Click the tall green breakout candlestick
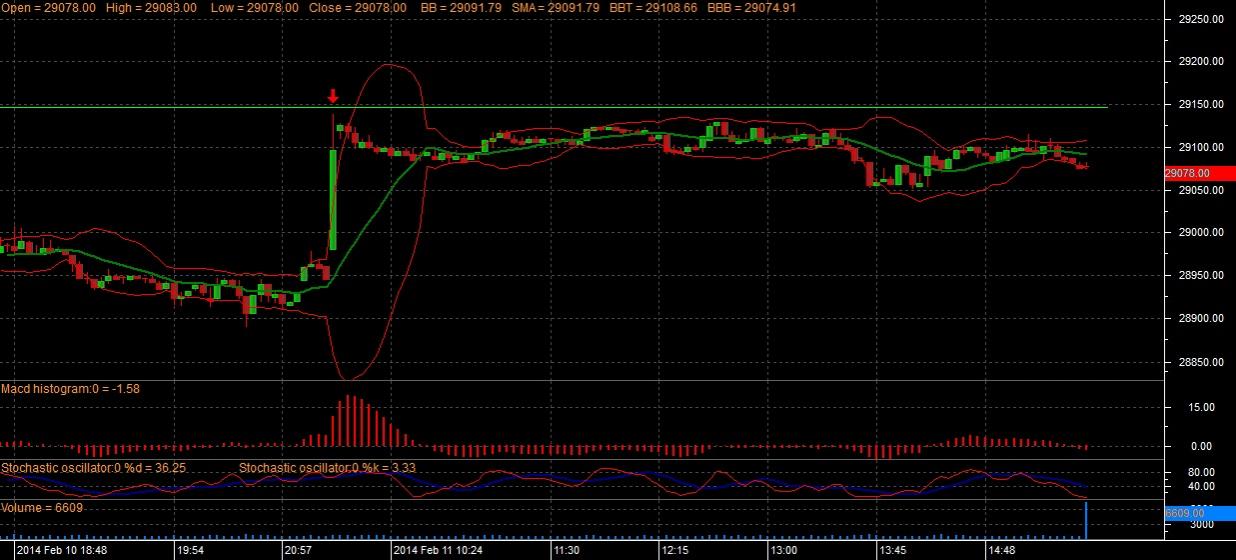This screenshot has height=560, width=1236. tap(333, 199)
